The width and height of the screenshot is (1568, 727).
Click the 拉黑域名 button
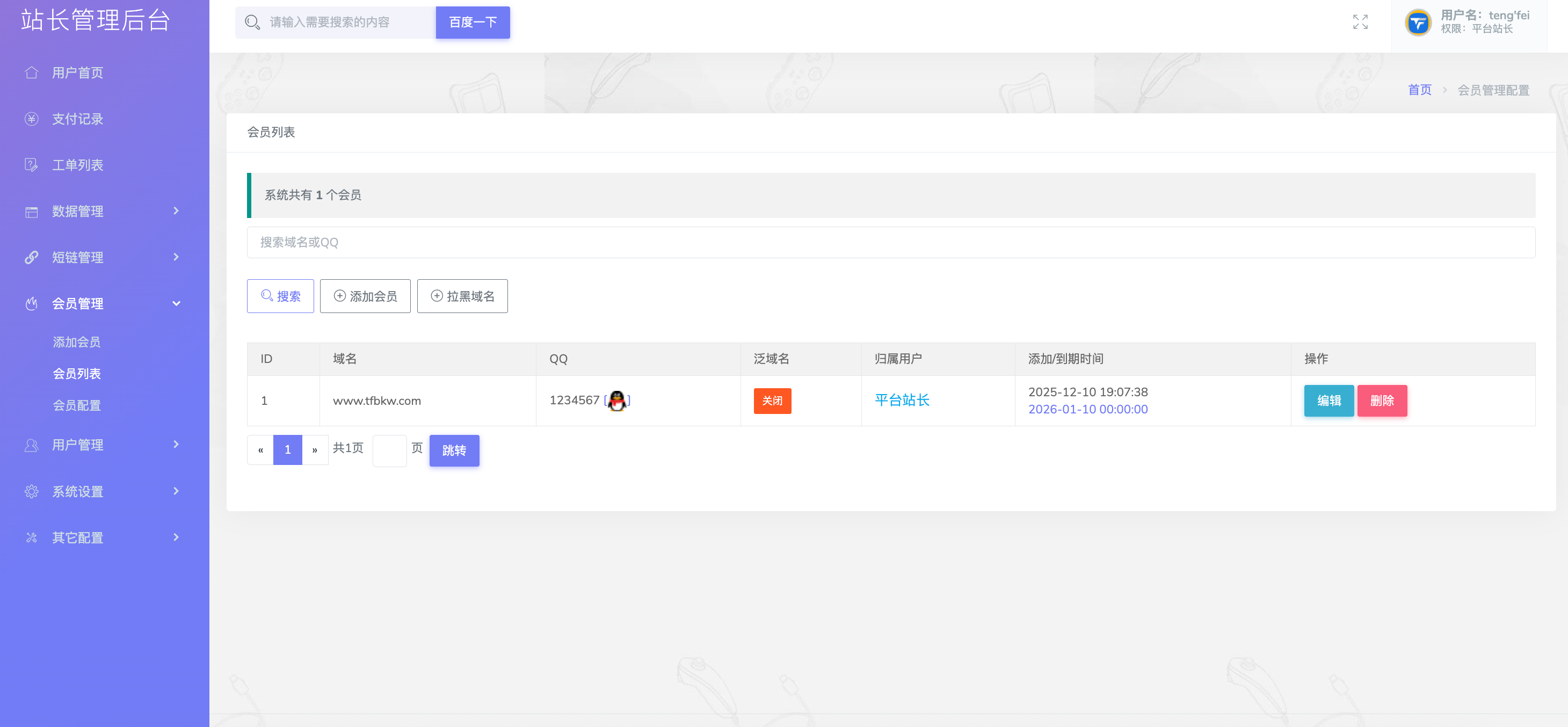pos(462,296)
